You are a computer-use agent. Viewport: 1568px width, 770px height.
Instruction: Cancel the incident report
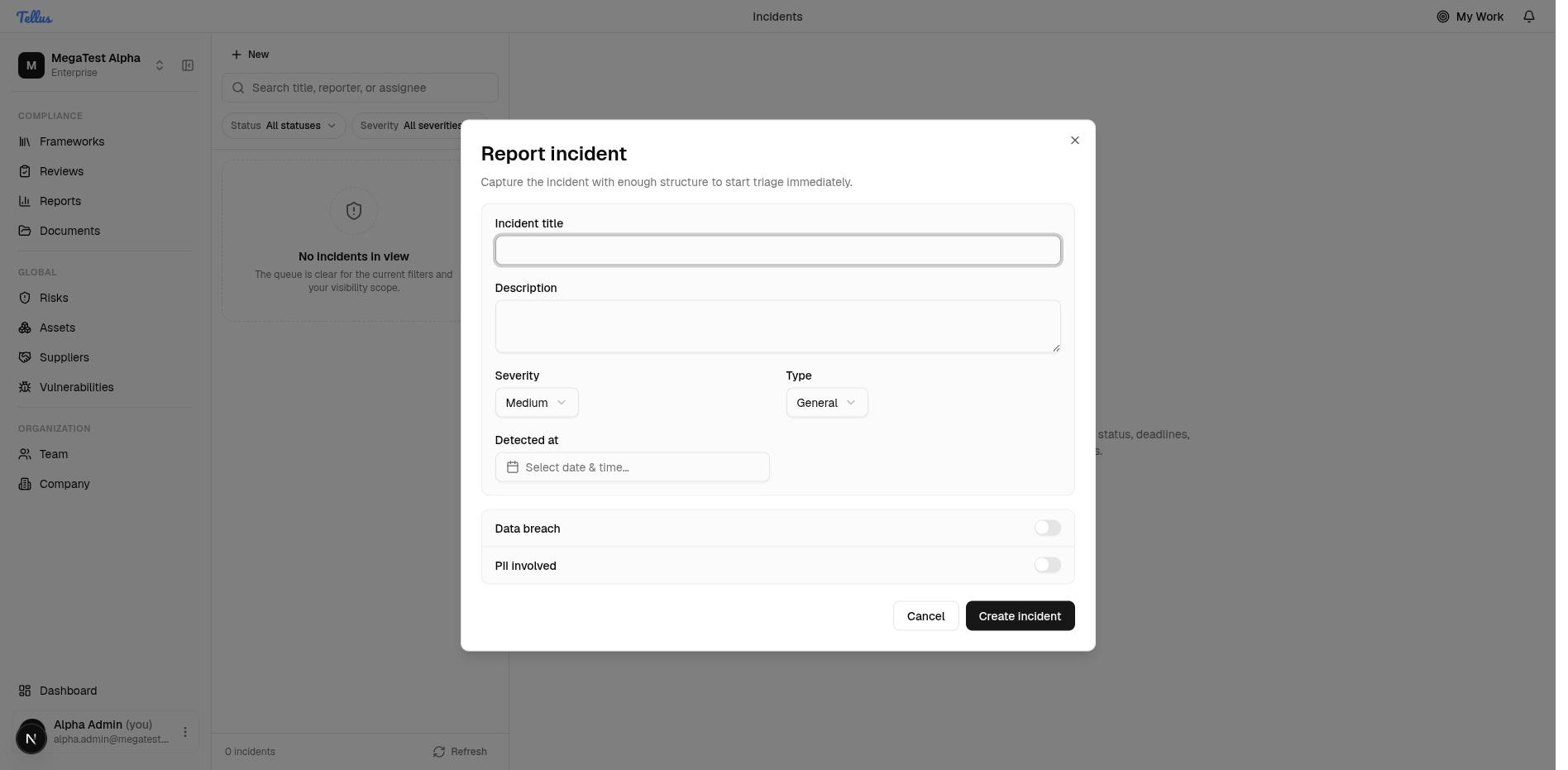coord(926,616)
